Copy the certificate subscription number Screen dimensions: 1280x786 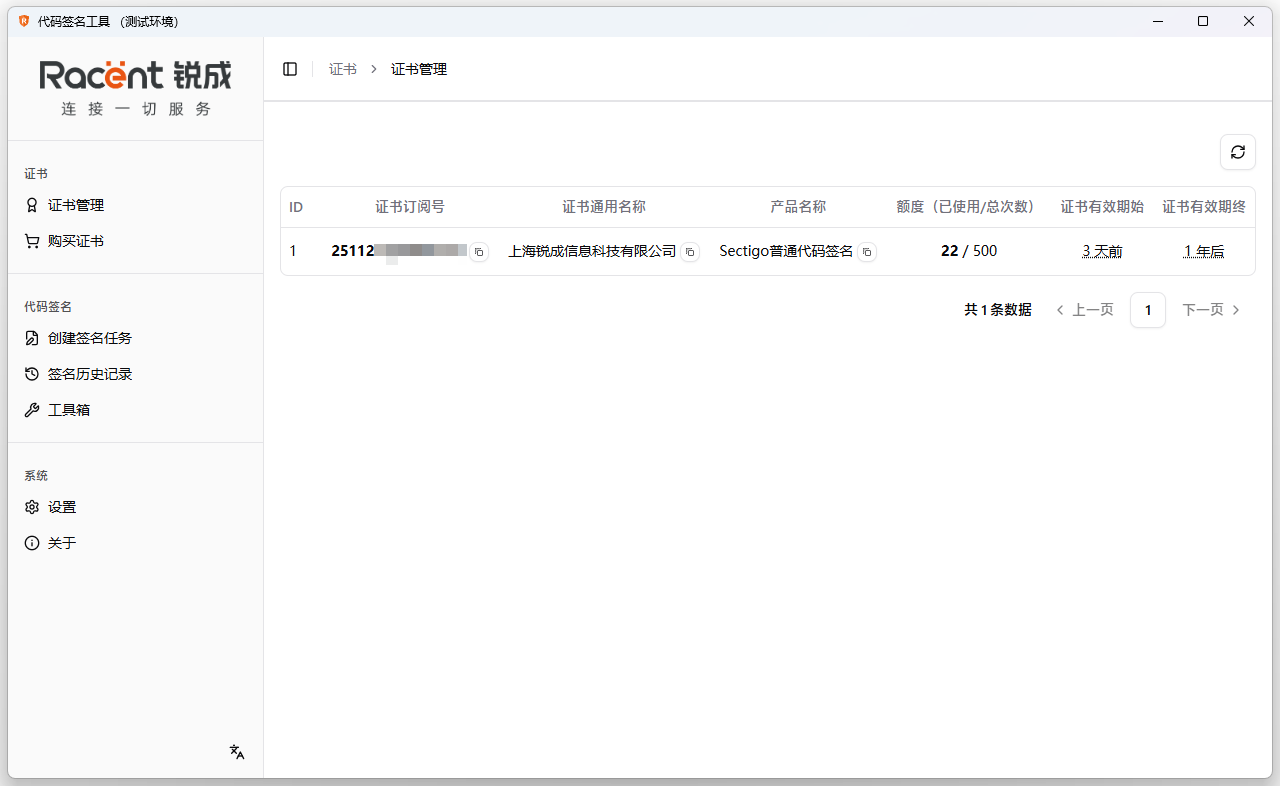point(478,252)
